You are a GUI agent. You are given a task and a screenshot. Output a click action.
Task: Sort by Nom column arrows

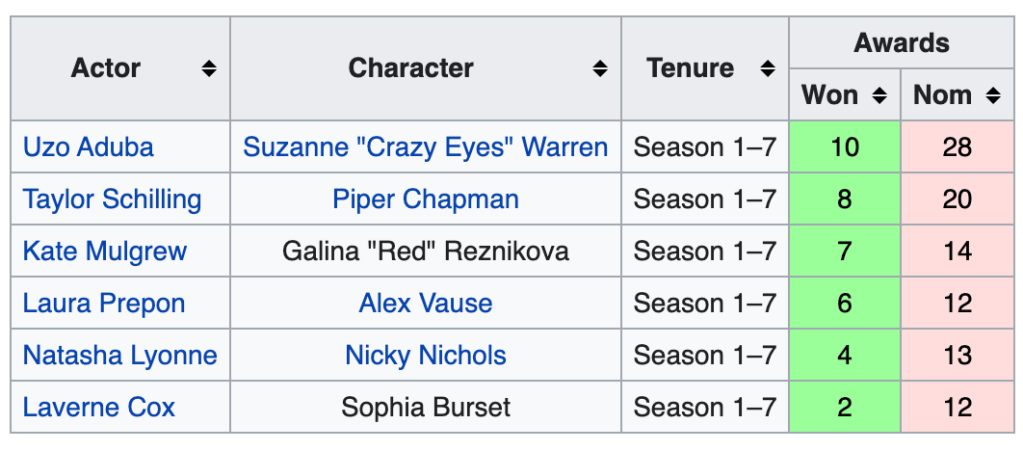(992, 96)
